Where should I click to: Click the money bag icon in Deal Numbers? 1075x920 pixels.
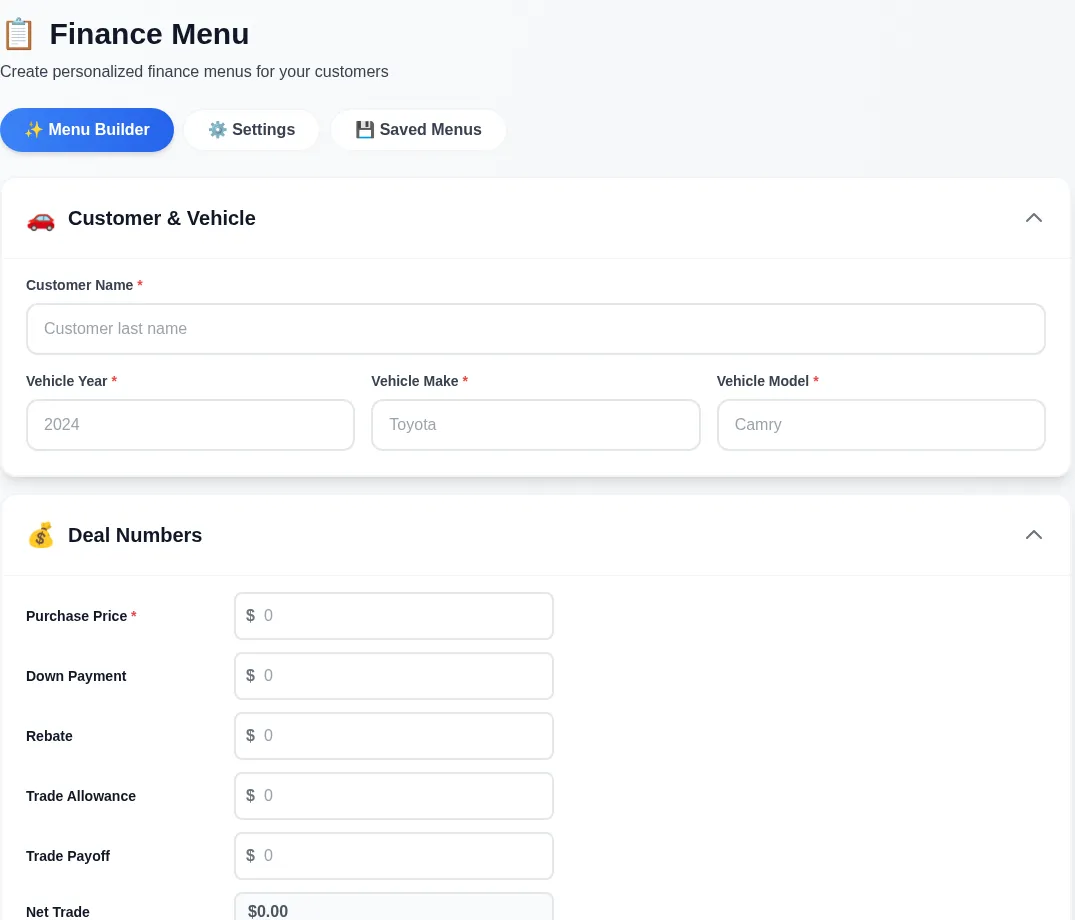(x=41, y=535)
